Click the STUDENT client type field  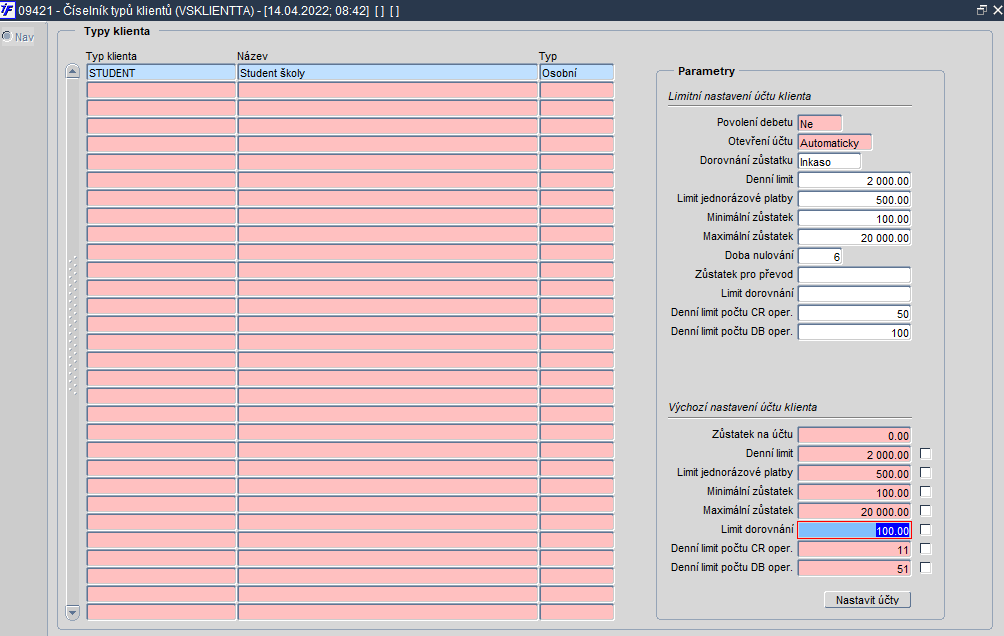(x=161, y=72)
